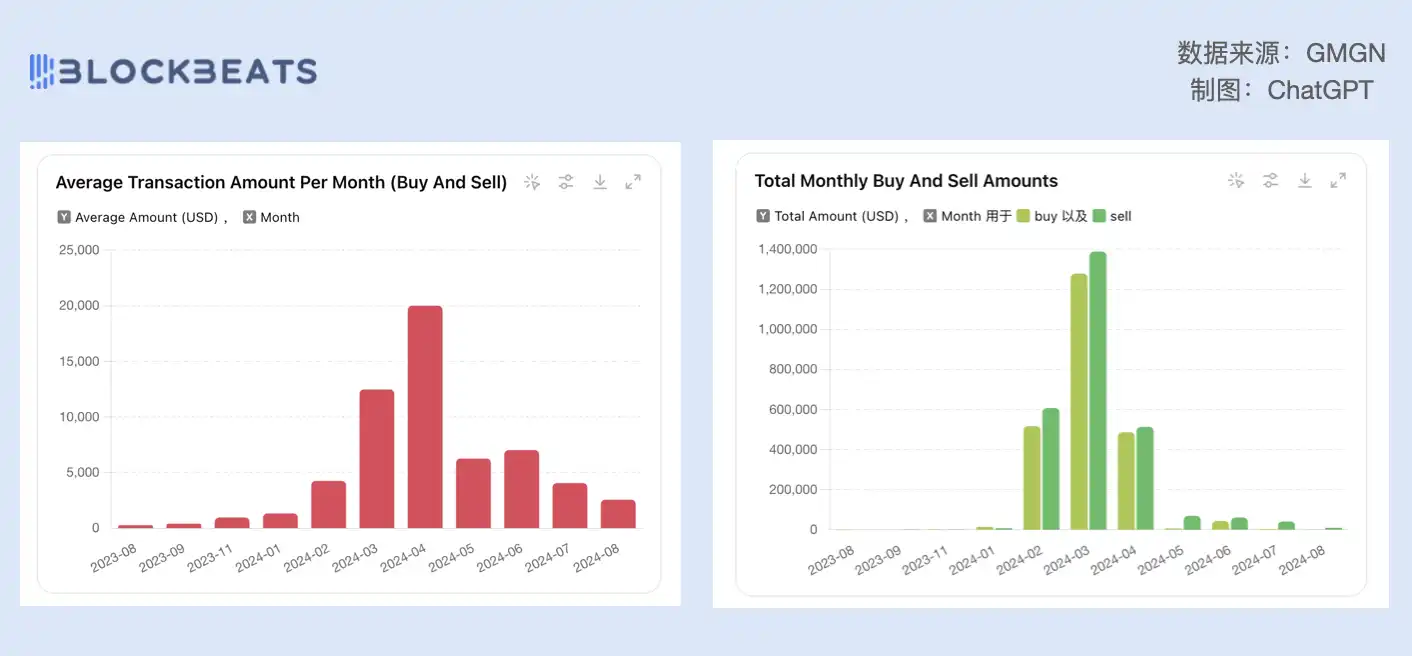The image size is (1412, 656).
Task: Click the light-green buy color swatch in legend
Action: [1023, 216]
